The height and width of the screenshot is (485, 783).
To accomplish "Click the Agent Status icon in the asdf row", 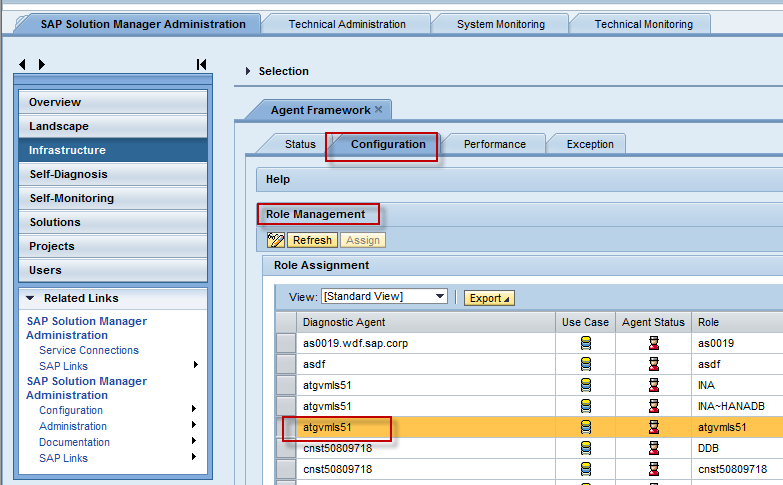I will [x=654, y=364].
